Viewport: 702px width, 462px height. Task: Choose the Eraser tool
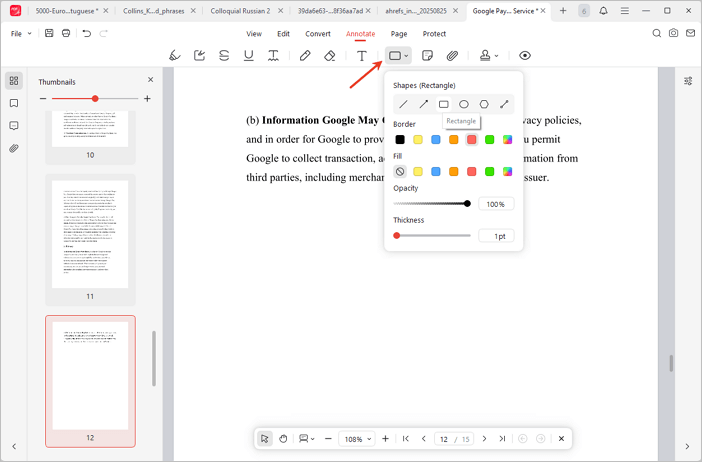(330, 56)
